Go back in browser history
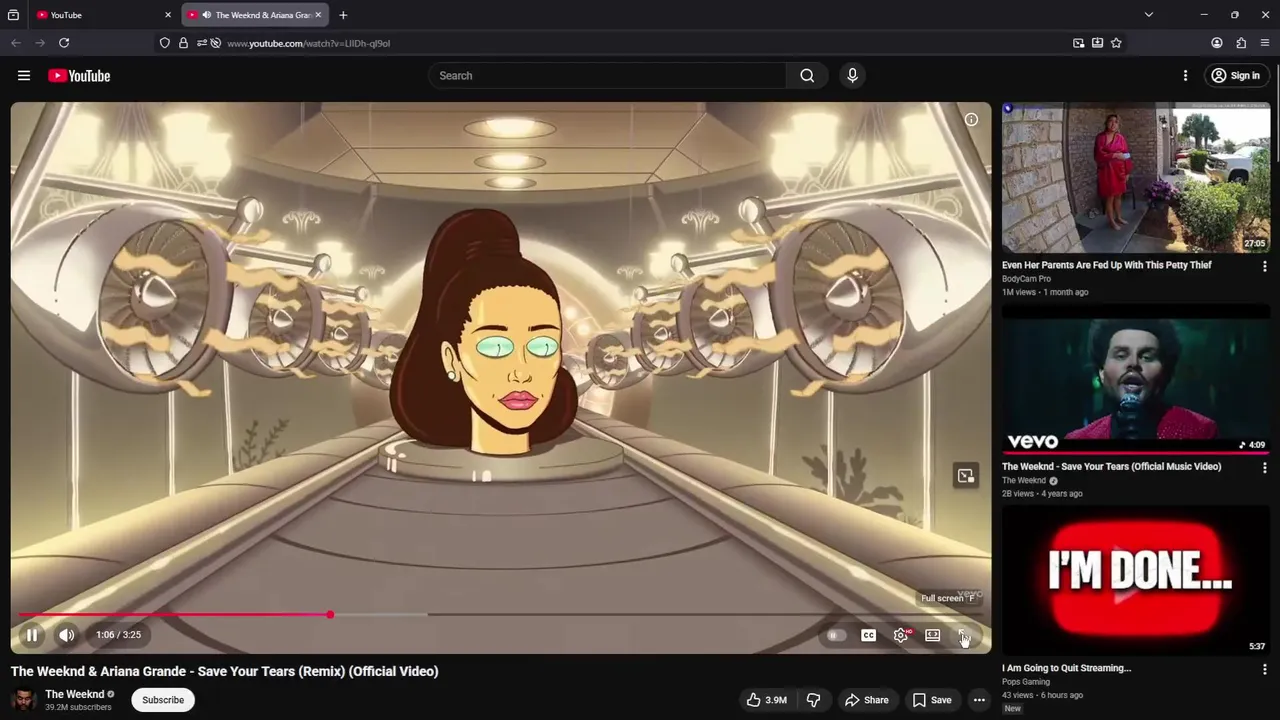Image resolution: width=1280 pixels, height=720 pixels. [x=16, y=43]
